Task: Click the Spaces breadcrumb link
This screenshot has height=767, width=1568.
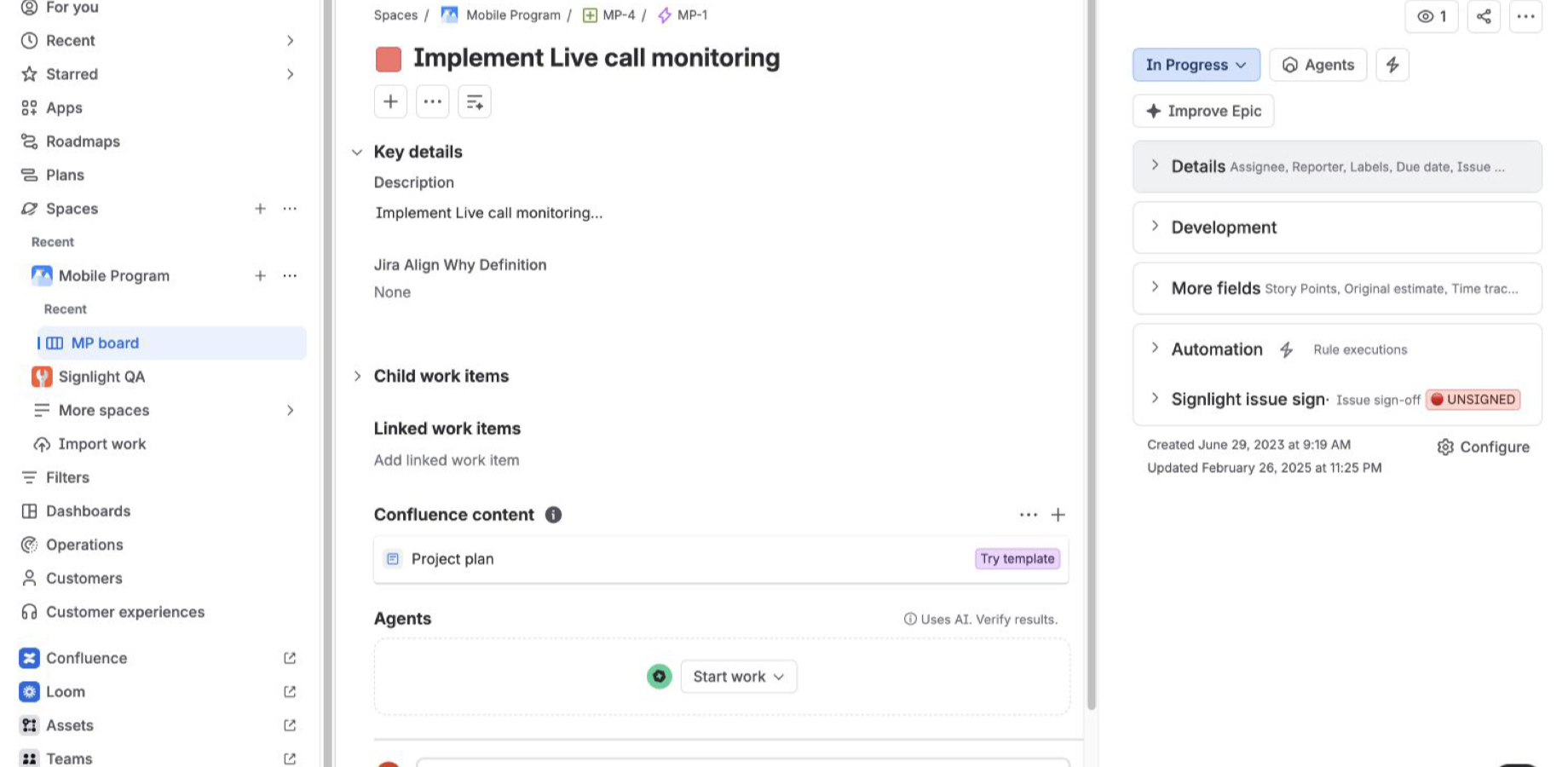Action: (x=395, y=15)
